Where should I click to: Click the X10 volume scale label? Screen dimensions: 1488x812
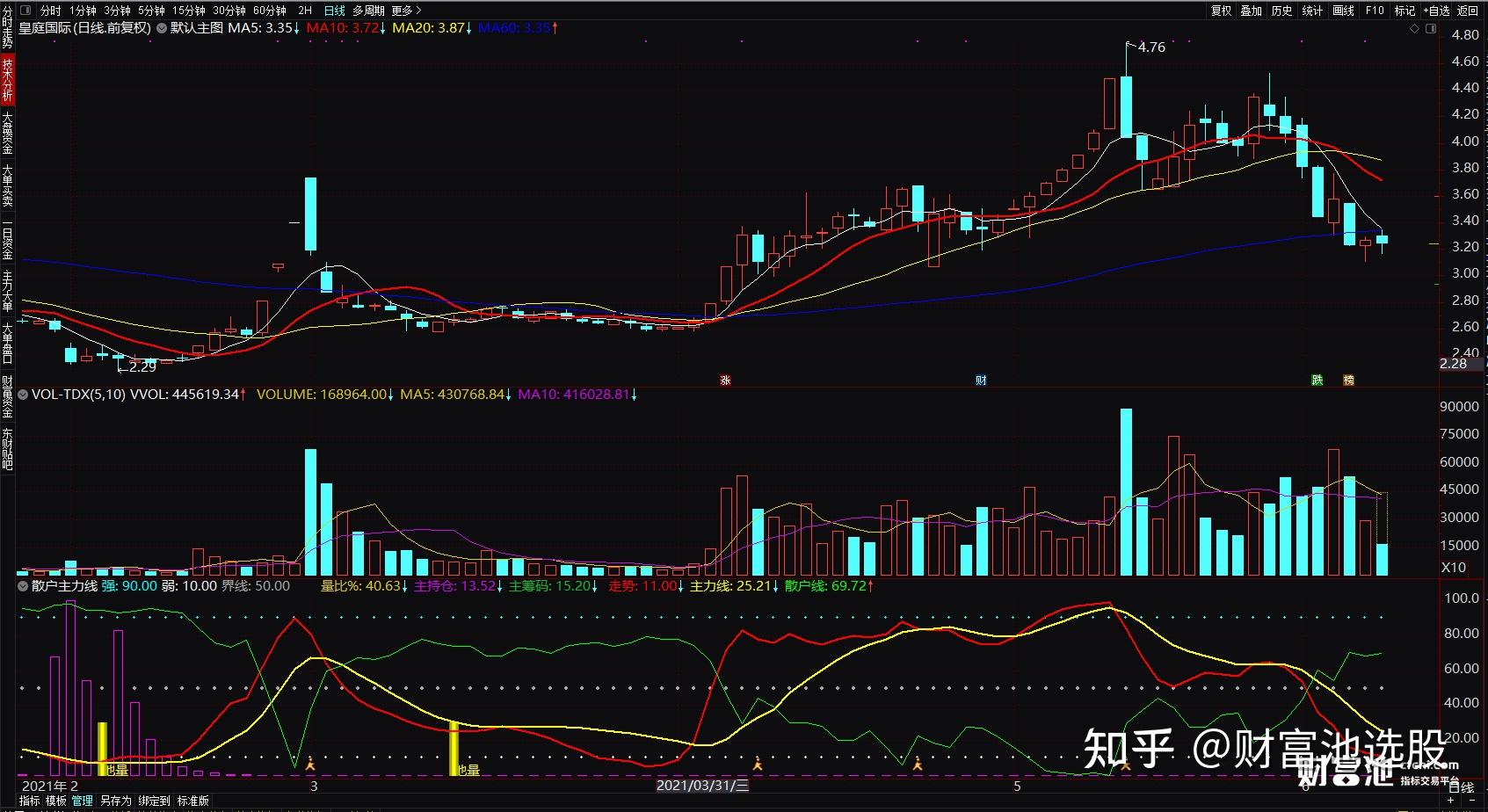1454,568
